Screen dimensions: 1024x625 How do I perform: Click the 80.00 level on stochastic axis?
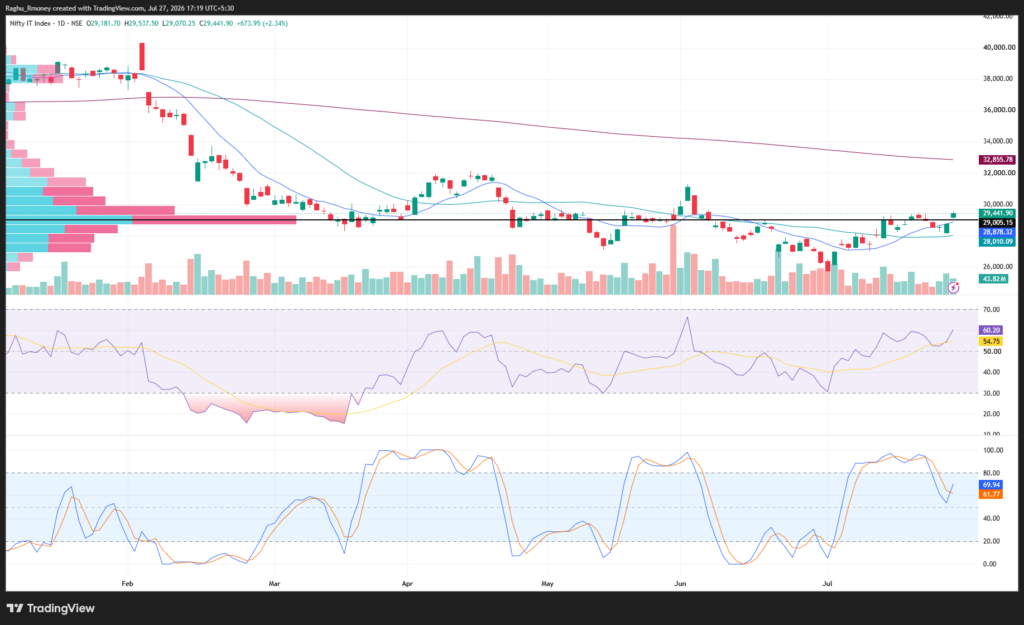tap(991, 473)
